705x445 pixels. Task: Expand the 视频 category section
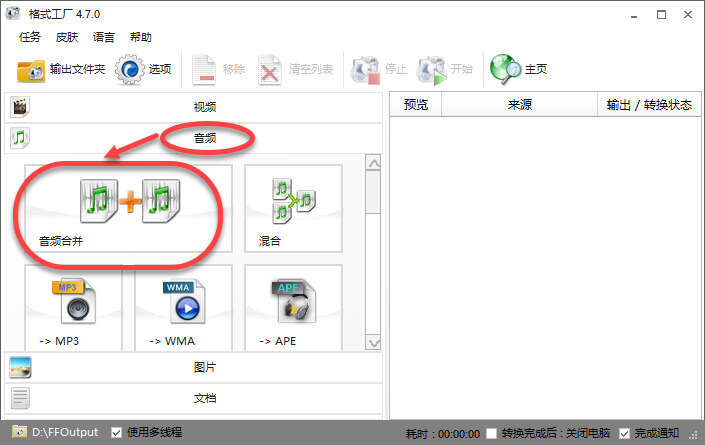[193, 107]
